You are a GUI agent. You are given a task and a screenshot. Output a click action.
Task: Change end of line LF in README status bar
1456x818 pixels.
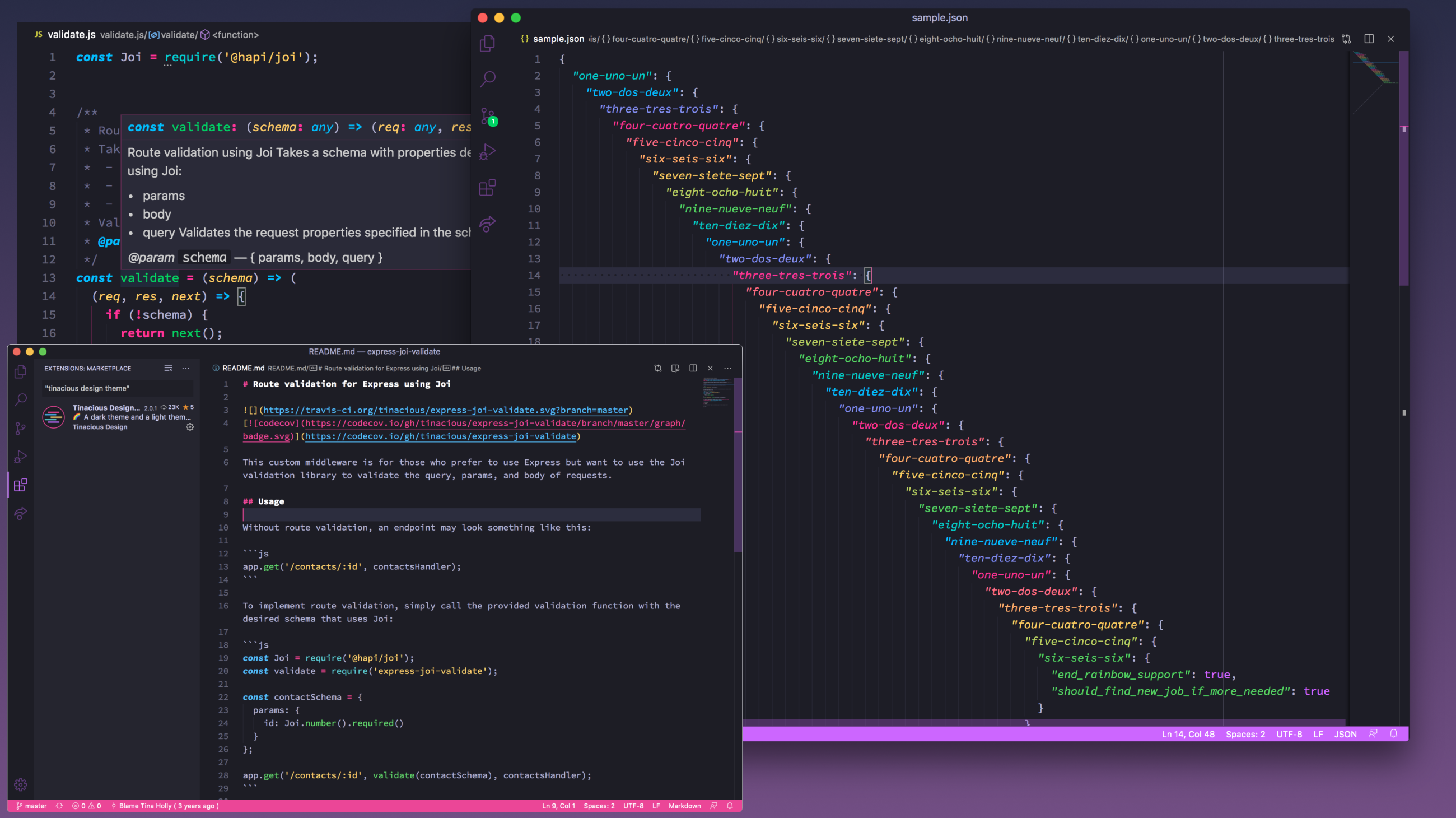tap(656, 806)
